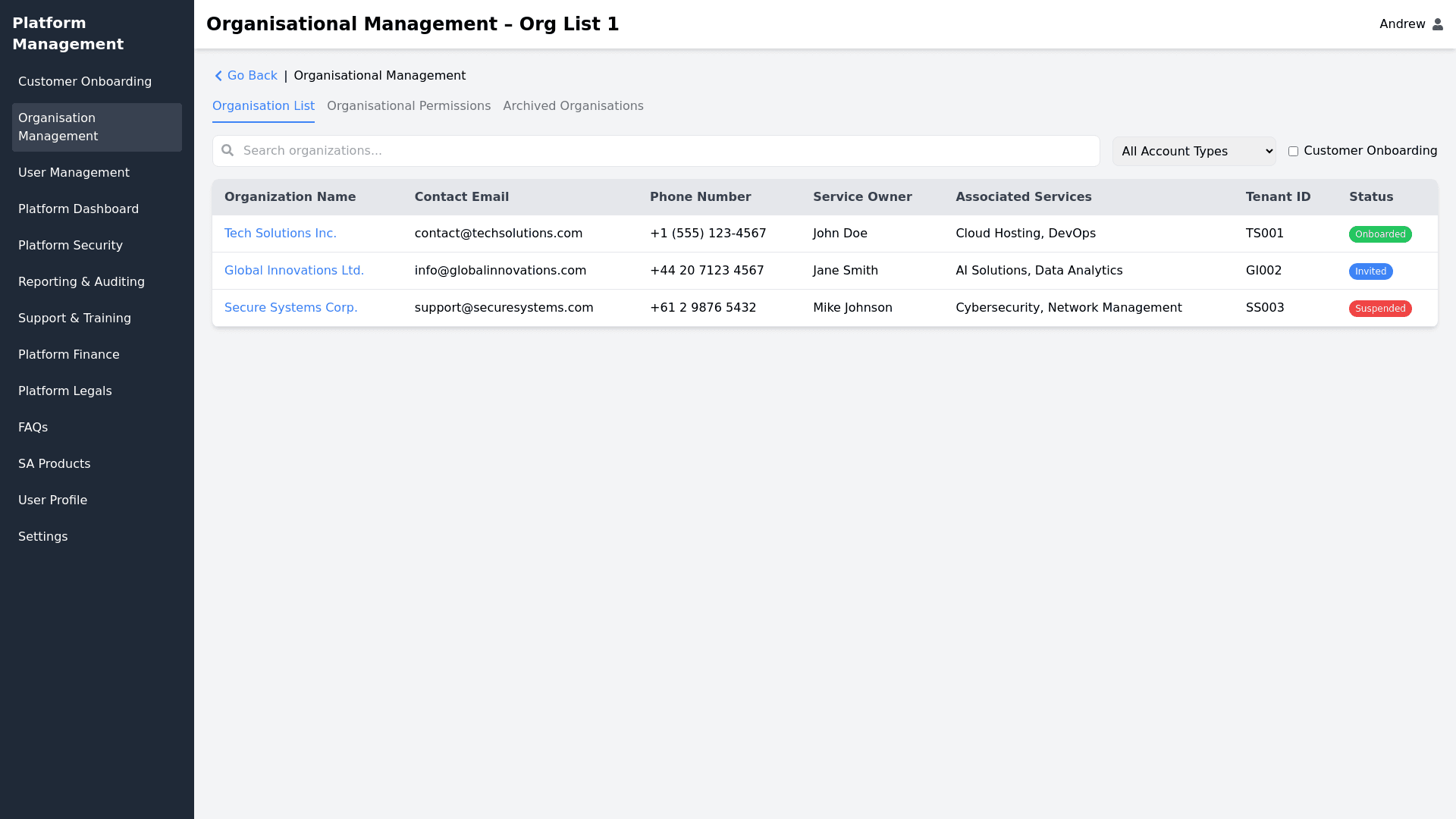Enable the Customer Onboarding checkbox

point(1293,152)
